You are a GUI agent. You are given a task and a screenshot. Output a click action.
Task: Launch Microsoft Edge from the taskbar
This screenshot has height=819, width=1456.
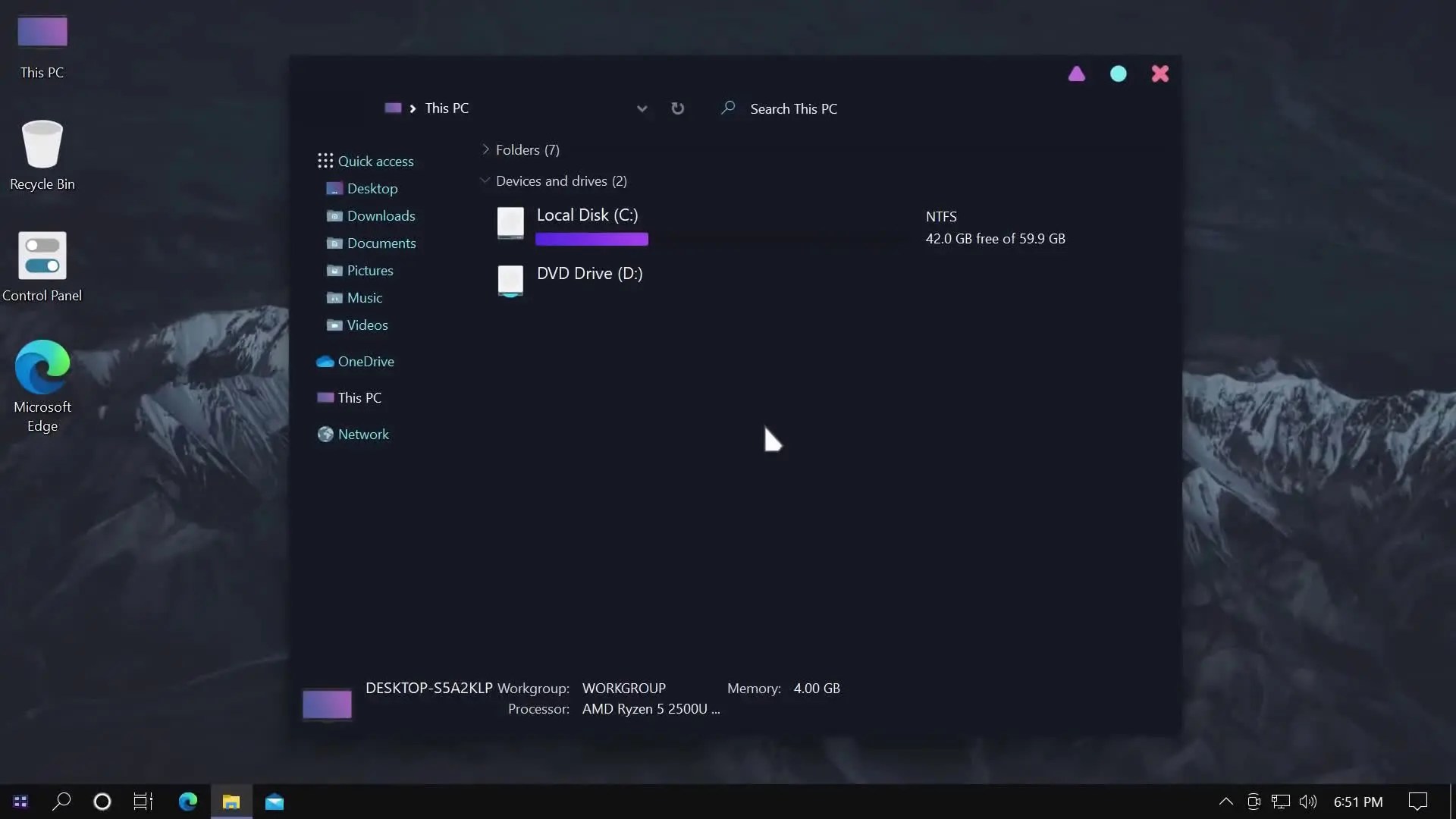[x=187, y=802]
